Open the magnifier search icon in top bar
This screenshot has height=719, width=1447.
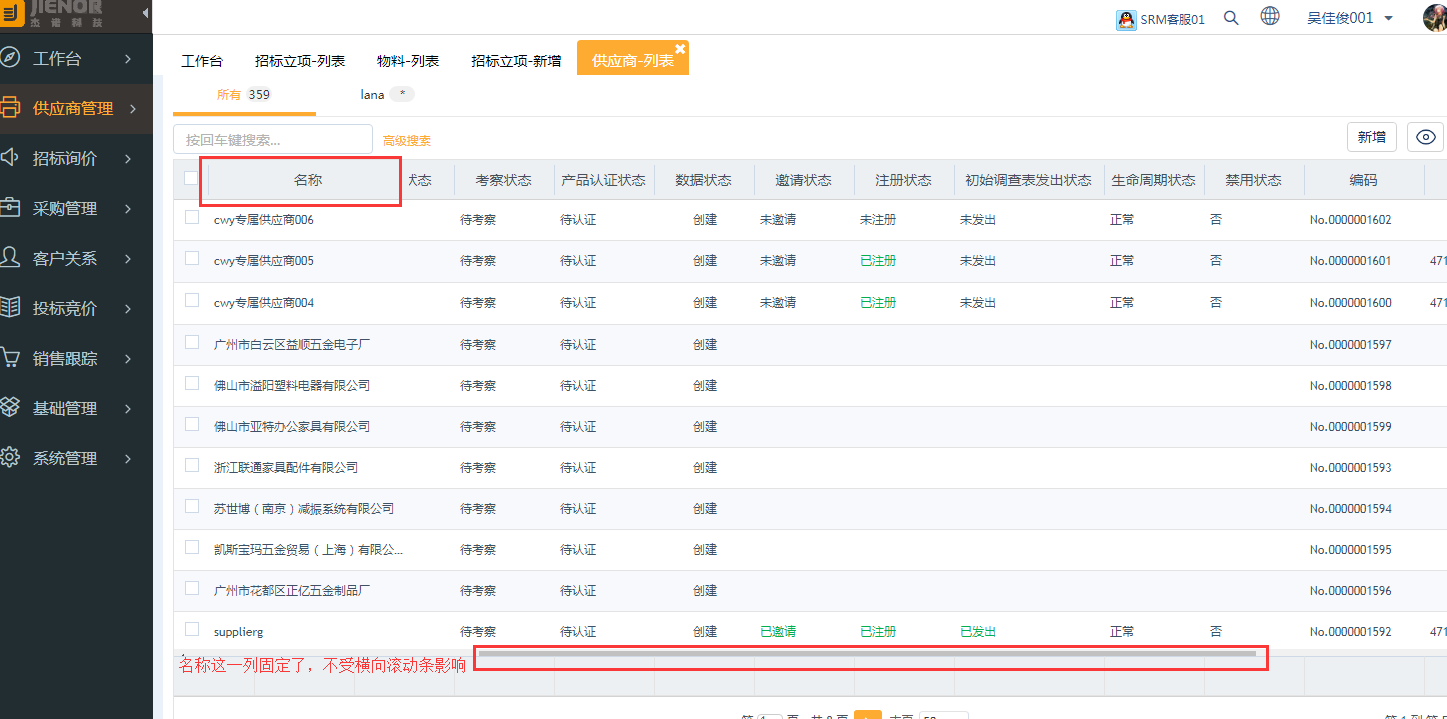[x=1232, y=18]
